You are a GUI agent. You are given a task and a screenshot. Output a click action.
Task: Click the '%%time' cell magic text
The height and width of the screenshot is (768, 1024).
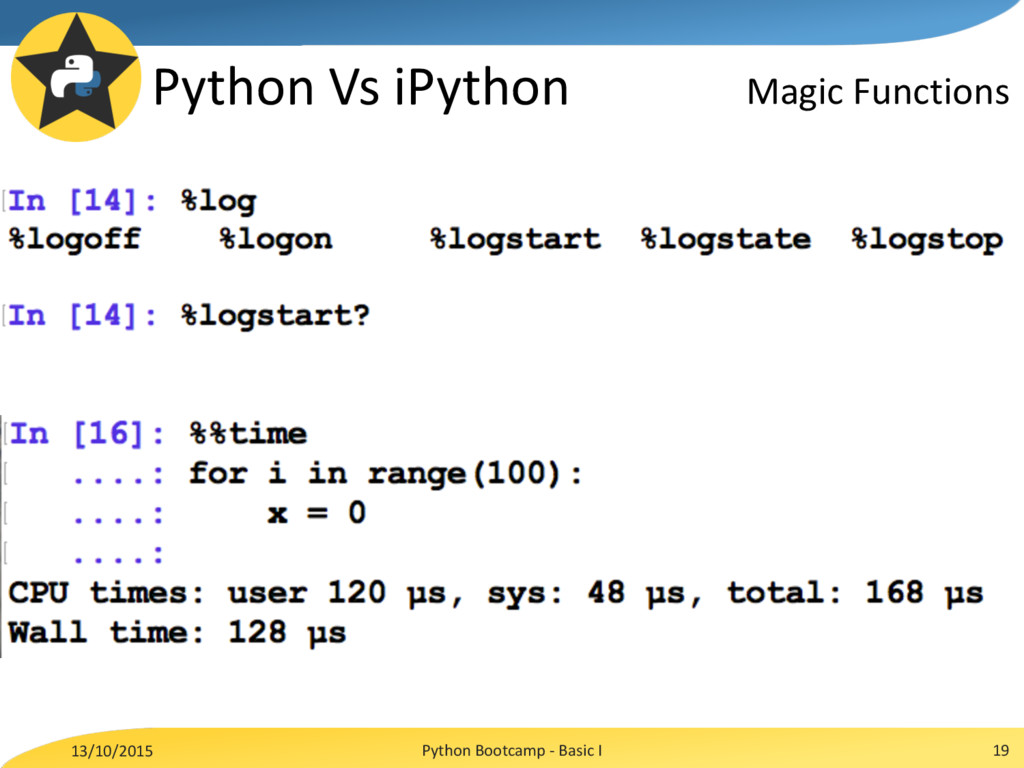(248, 434)
